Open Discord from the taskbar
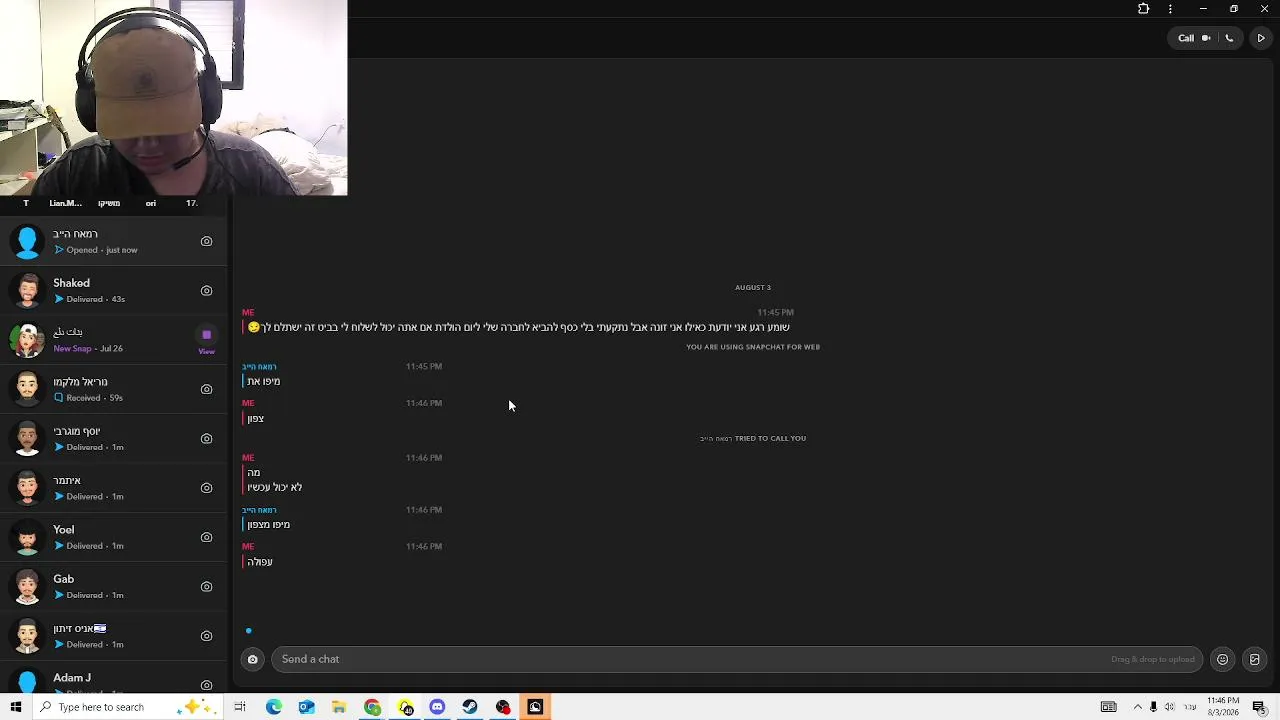The height and width of the screenshot is (720, 1280). click(x=437, y=707)
